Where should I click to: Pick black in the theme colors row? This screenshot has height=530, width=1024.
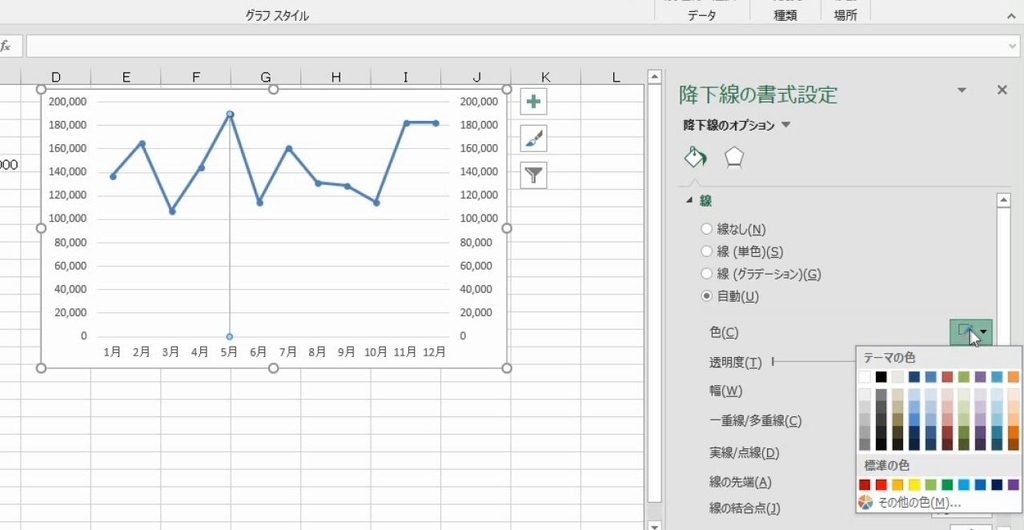coord(881,377)
